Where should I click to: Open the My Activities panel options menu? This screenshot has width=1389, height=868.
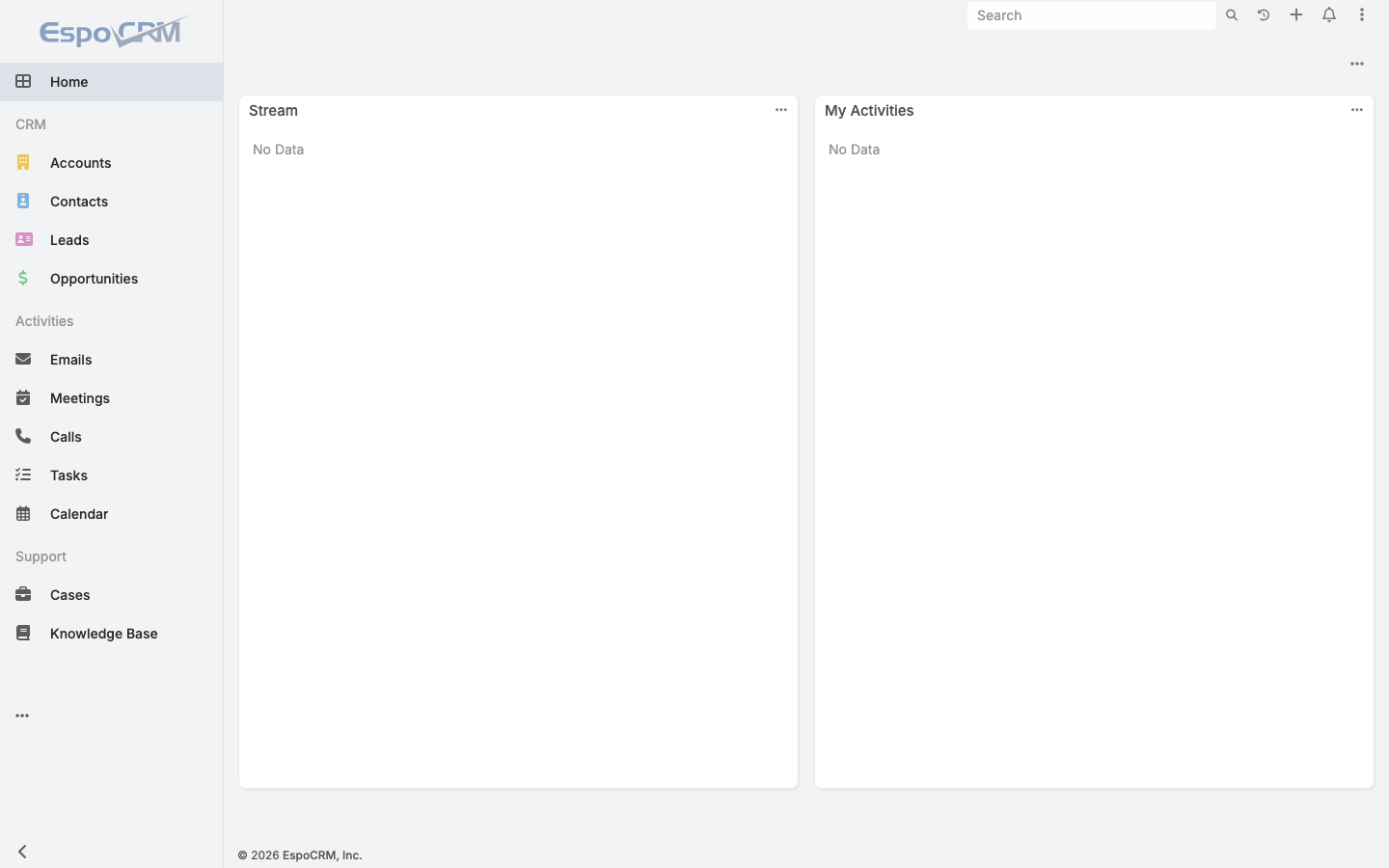[1357, 110]
